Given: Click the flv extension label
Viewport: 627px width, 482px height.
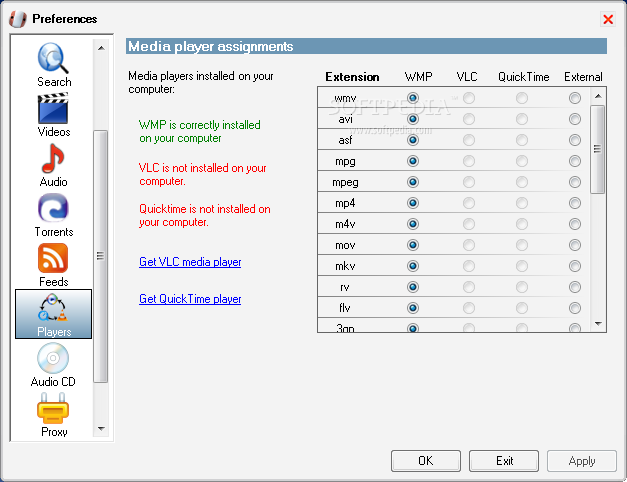Looking at the screenshot, I should point(344,308).
